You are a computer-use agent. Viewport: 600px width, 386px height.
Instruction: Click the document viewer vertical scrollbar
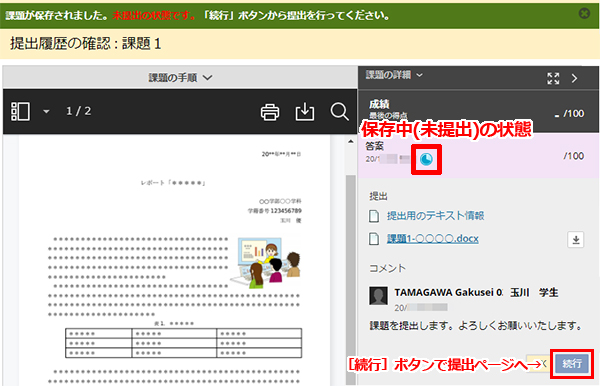(351, 279)
